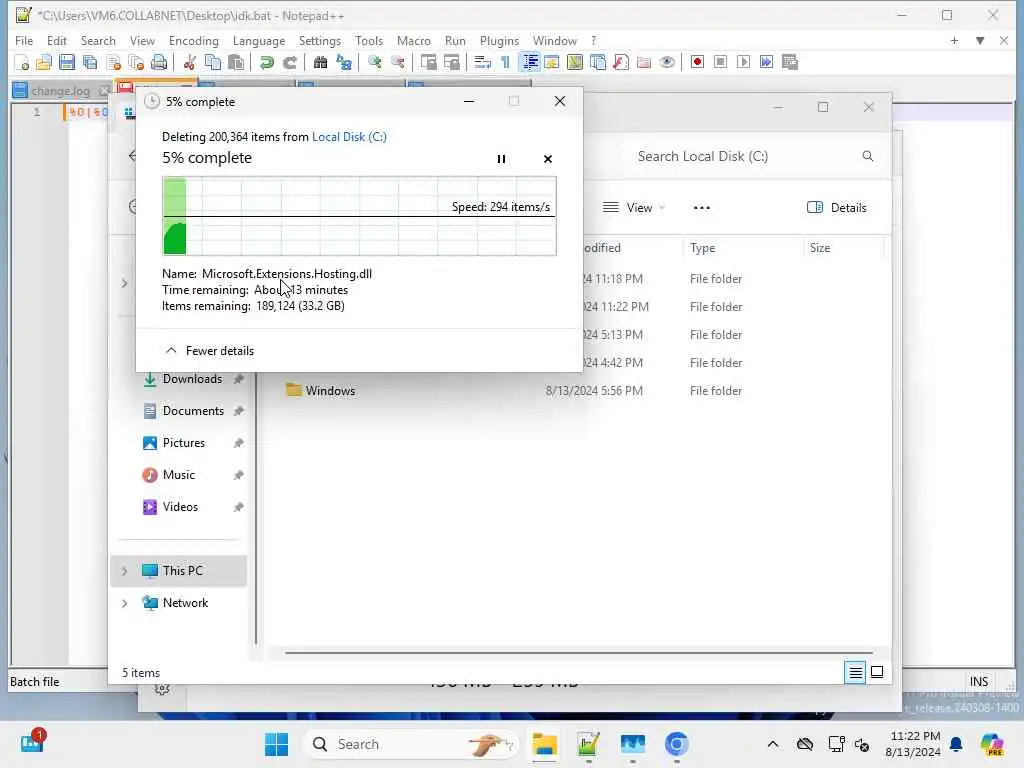Toggle word wrap in Notepad++ toolbar
The width and height of the screenshot is (1024, 768).
coord(483,62)
